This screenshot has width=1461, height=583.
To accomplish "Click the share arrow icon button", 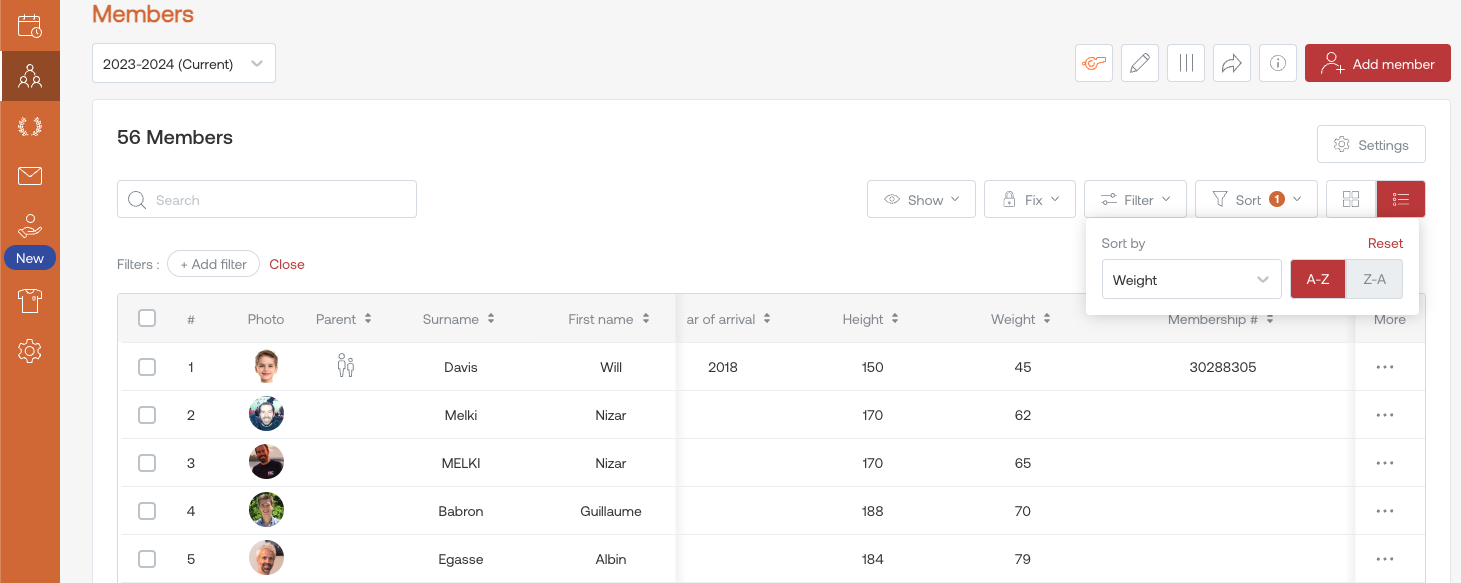I will pyautogui.click(x=1232, y=63).
